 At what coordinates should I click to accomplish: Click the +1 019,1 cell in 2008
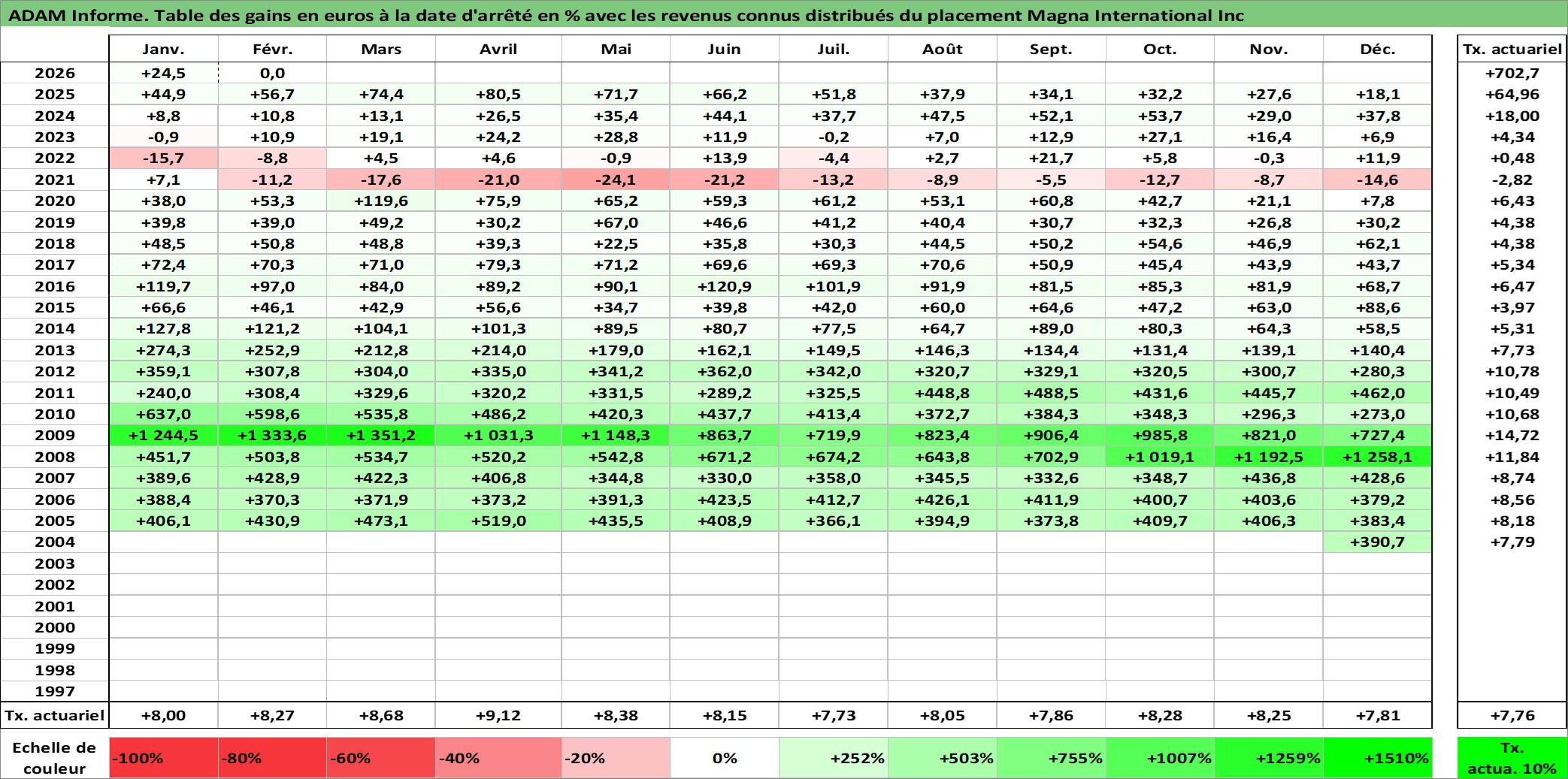click(x=1160, y=457)
